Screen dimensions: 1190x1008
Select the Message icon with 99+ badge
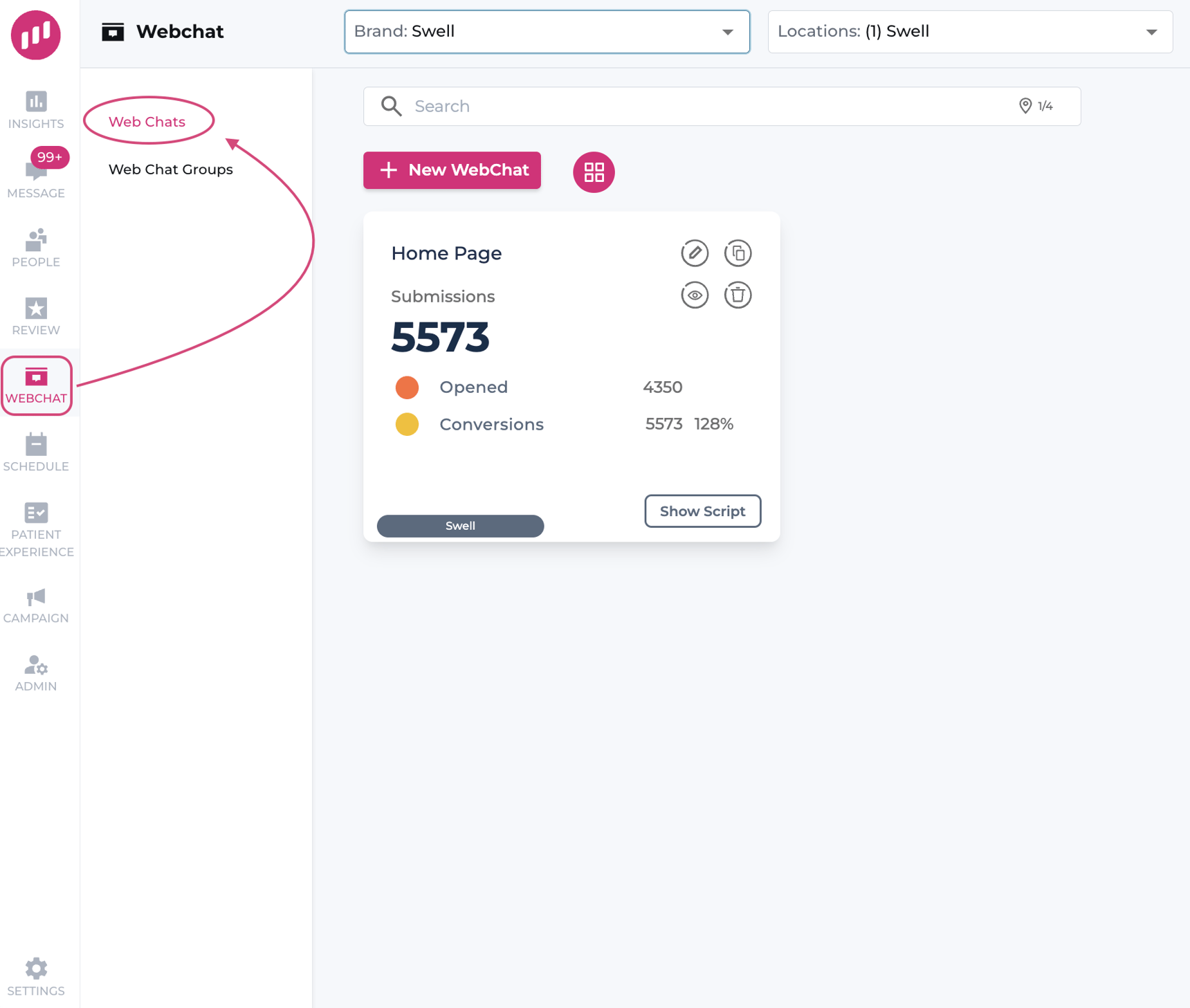pyautogui.click(x=35, y=173)
